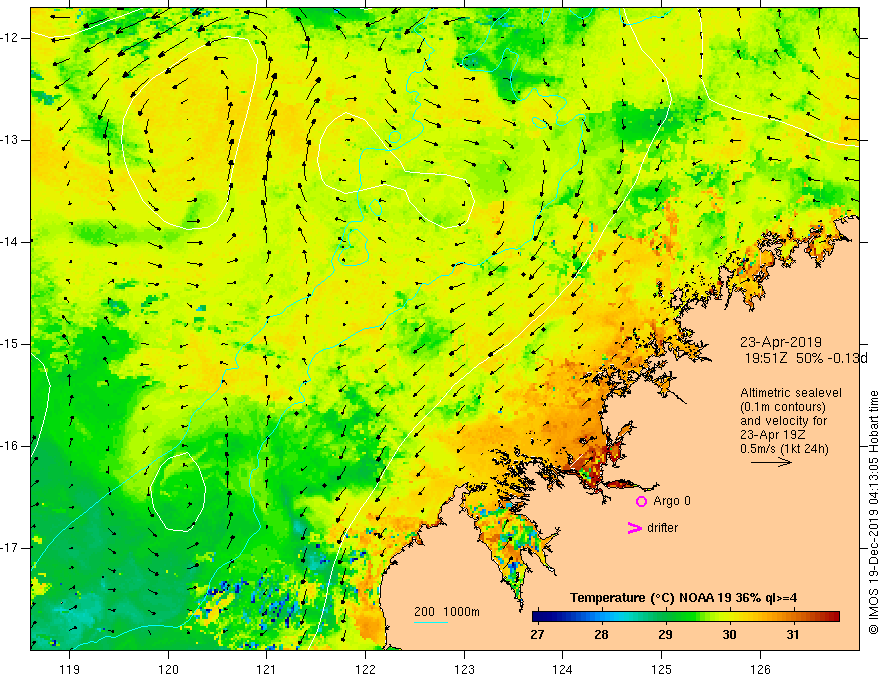
Task: Click the longitude axis label 121
Action: (267, 669)
